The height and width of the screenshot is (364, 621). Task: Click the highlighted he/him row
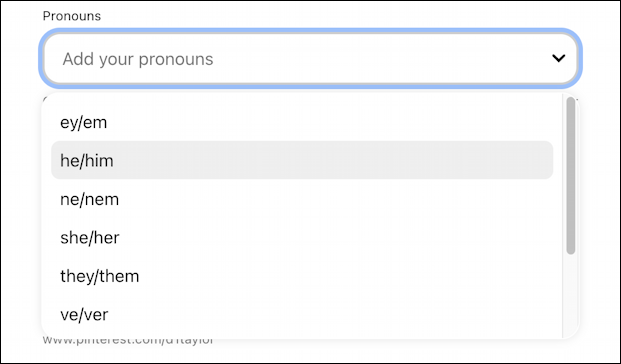302,160
